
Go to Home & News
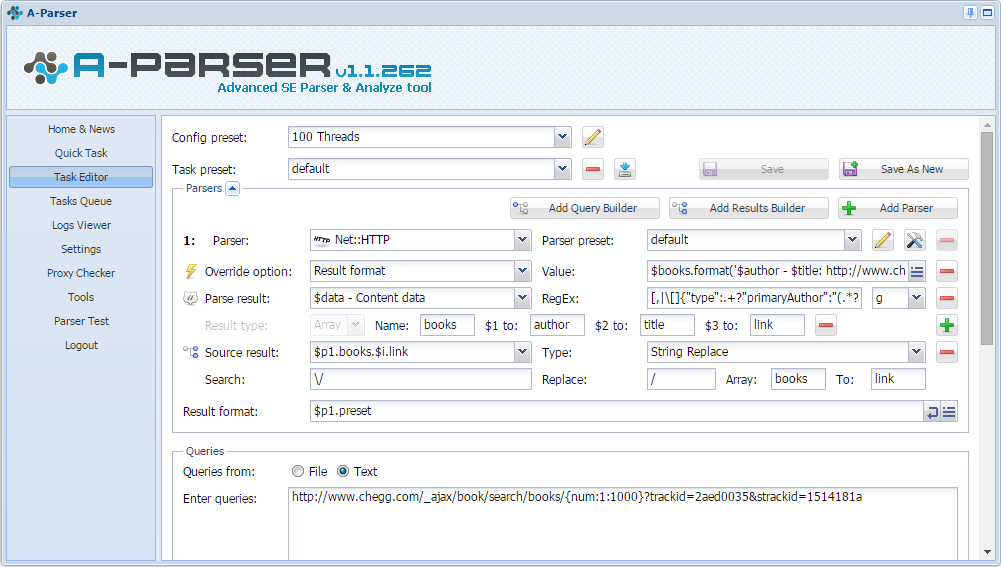click(x=81, y=129)
